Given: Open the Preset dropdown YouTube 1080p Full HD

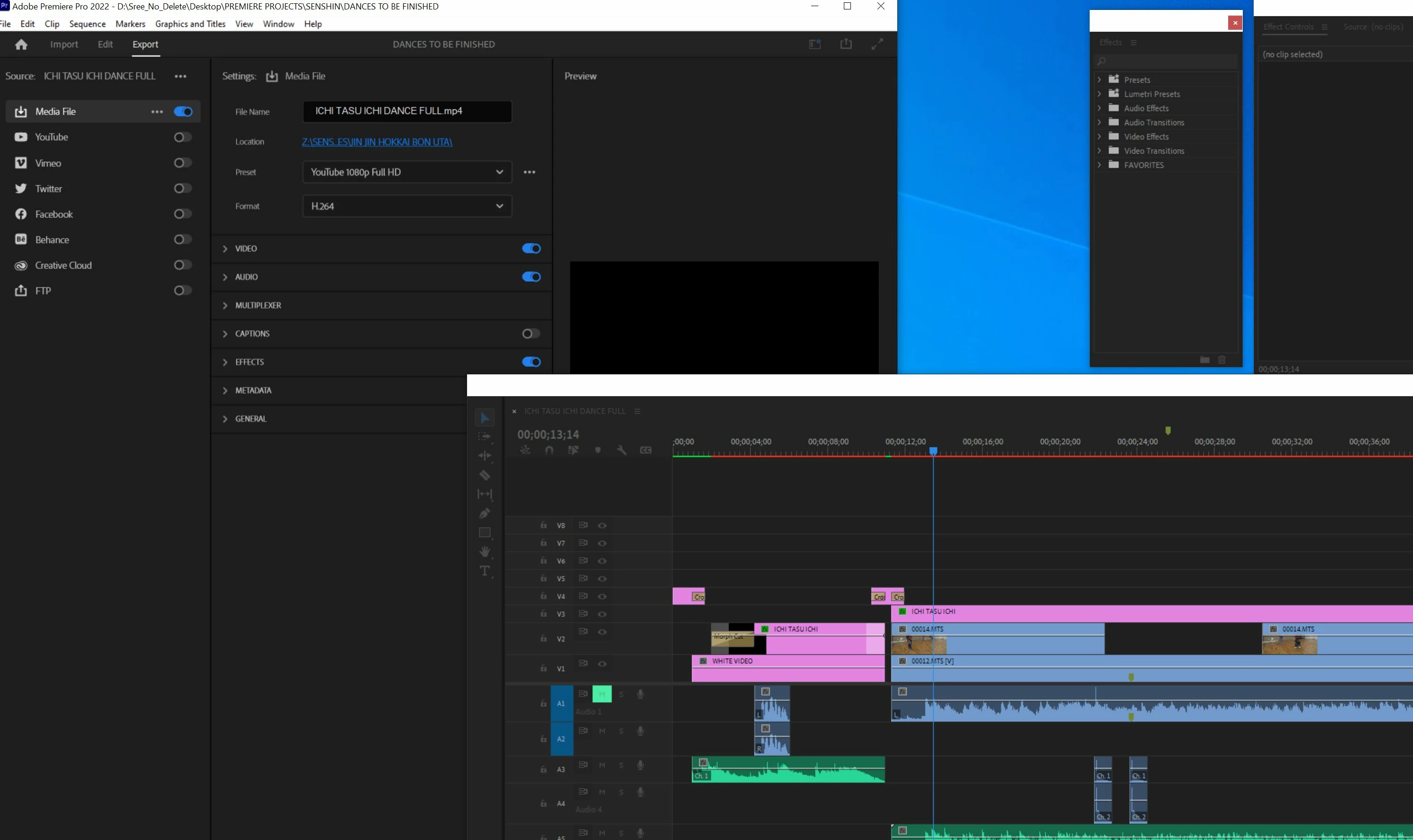Looking at the screenshot, I should (407, 172).
